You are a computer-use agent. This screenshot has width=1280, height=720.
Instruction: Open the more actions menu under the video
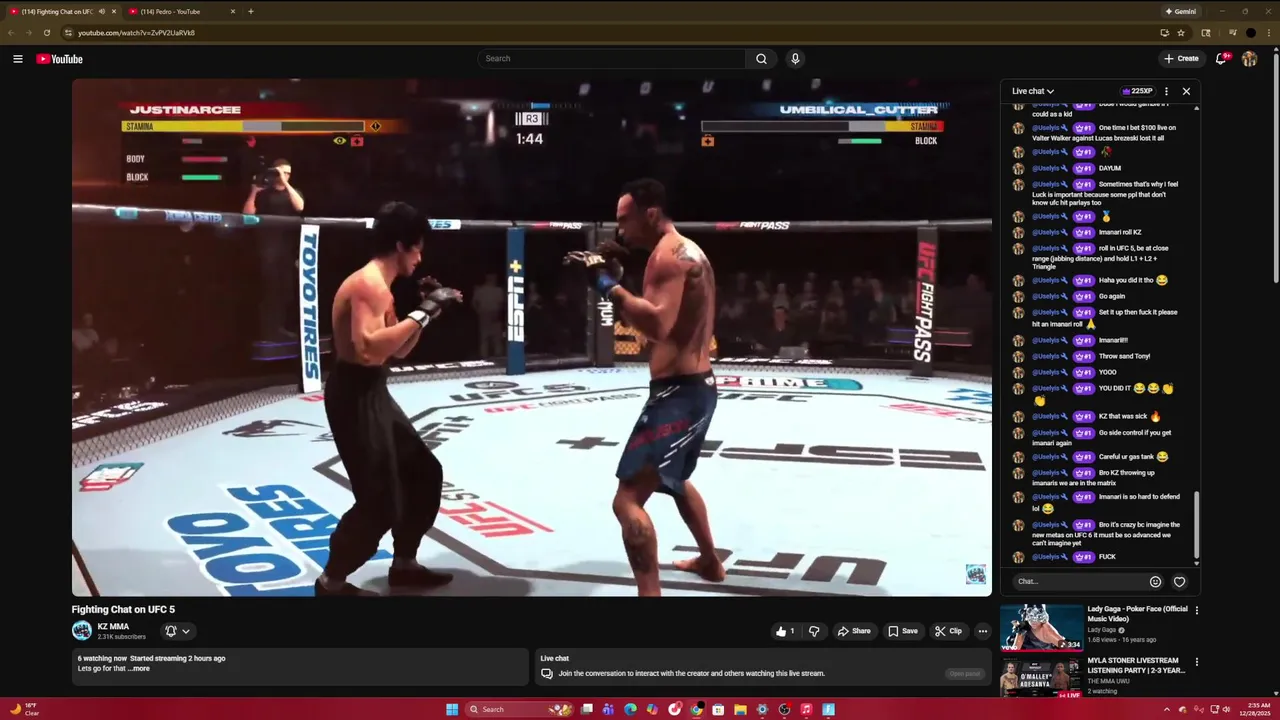pos(982,631)
